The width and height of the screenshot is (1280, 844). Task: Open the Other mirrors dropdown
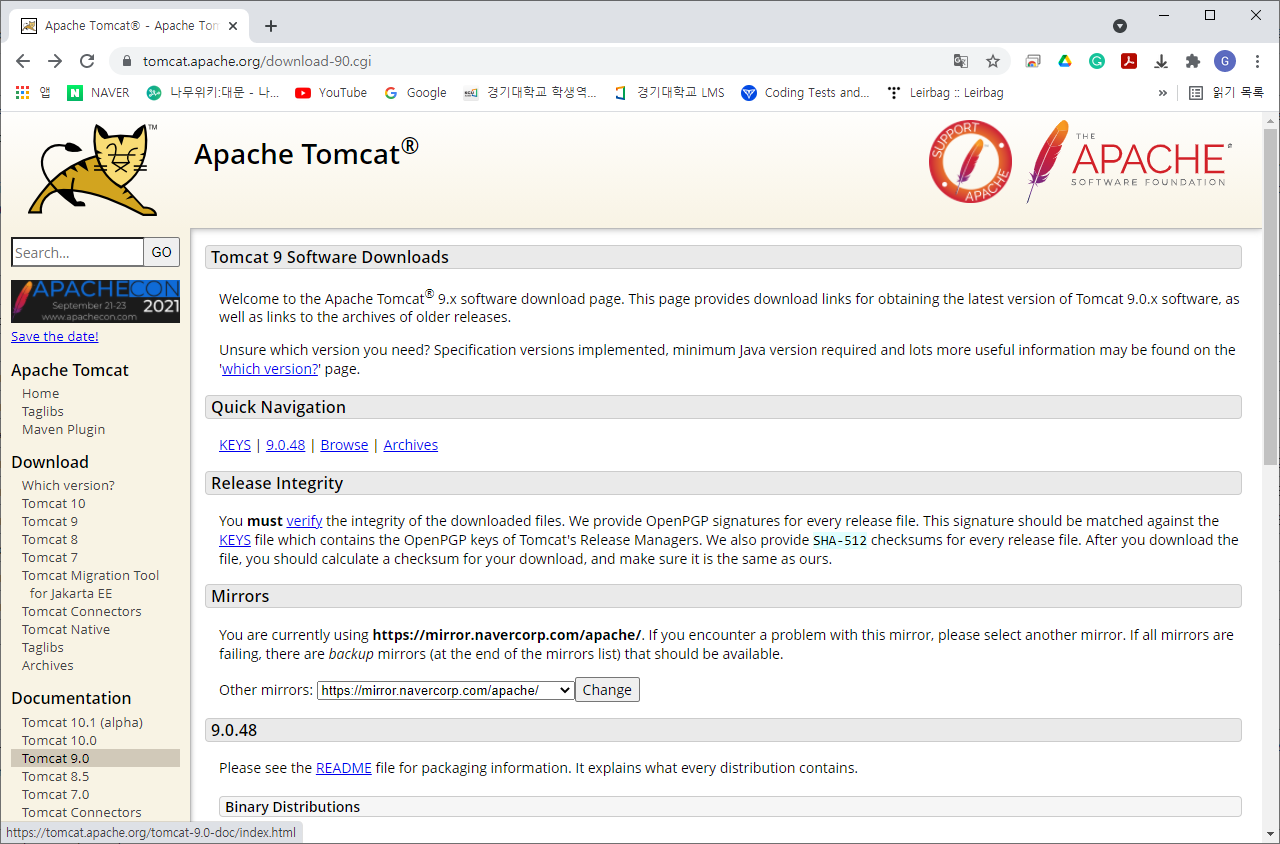point(445,690)
